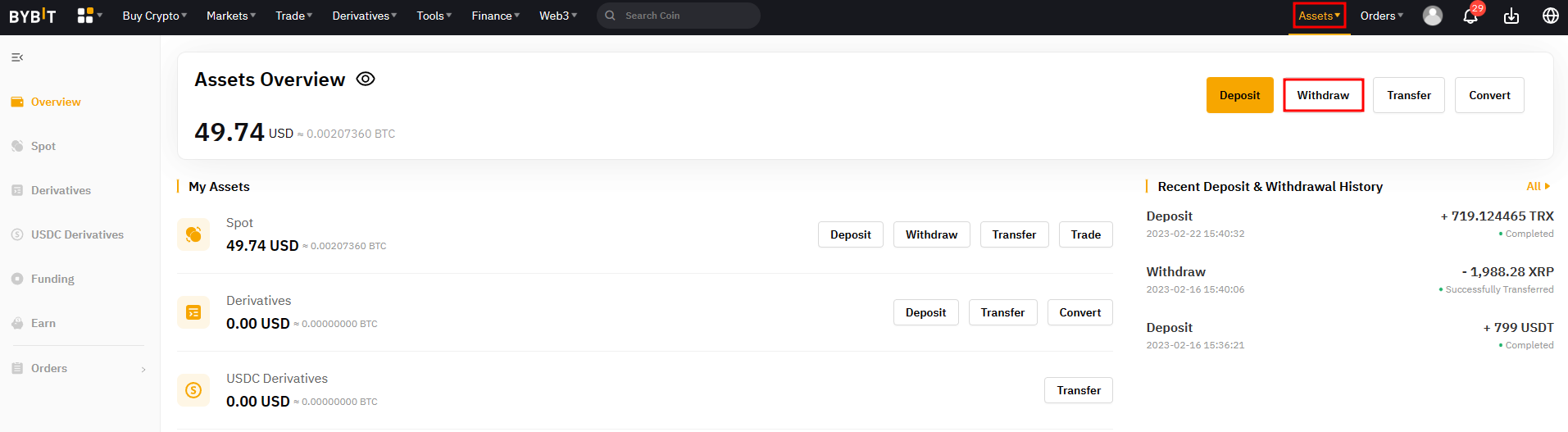Screen dimensions: 1568x432
Task: Click Trade button in Spot row
Action: pos(1085,234)
